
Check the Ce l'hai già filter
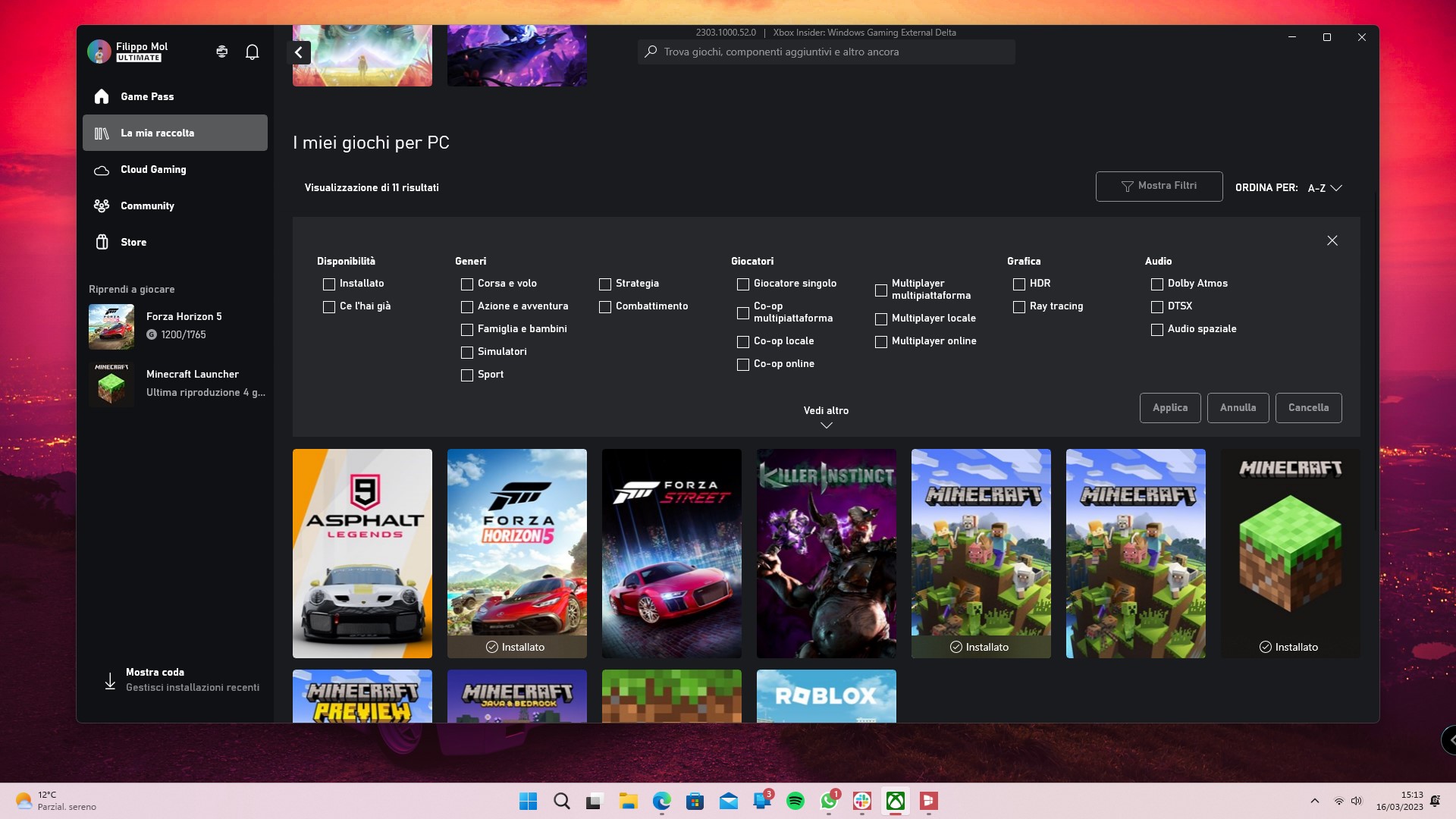(x=329, y=306)
